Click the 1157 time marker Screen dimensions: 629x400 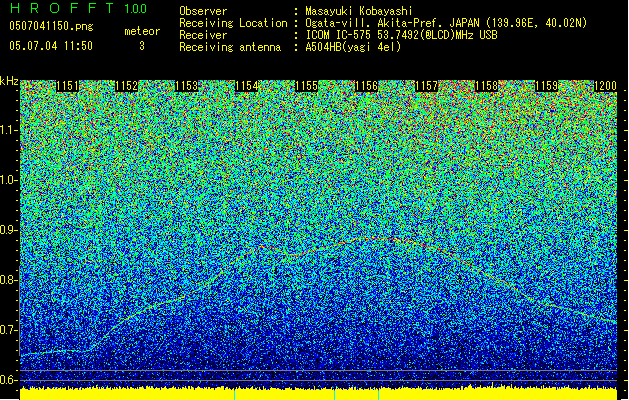pos(426,86)
